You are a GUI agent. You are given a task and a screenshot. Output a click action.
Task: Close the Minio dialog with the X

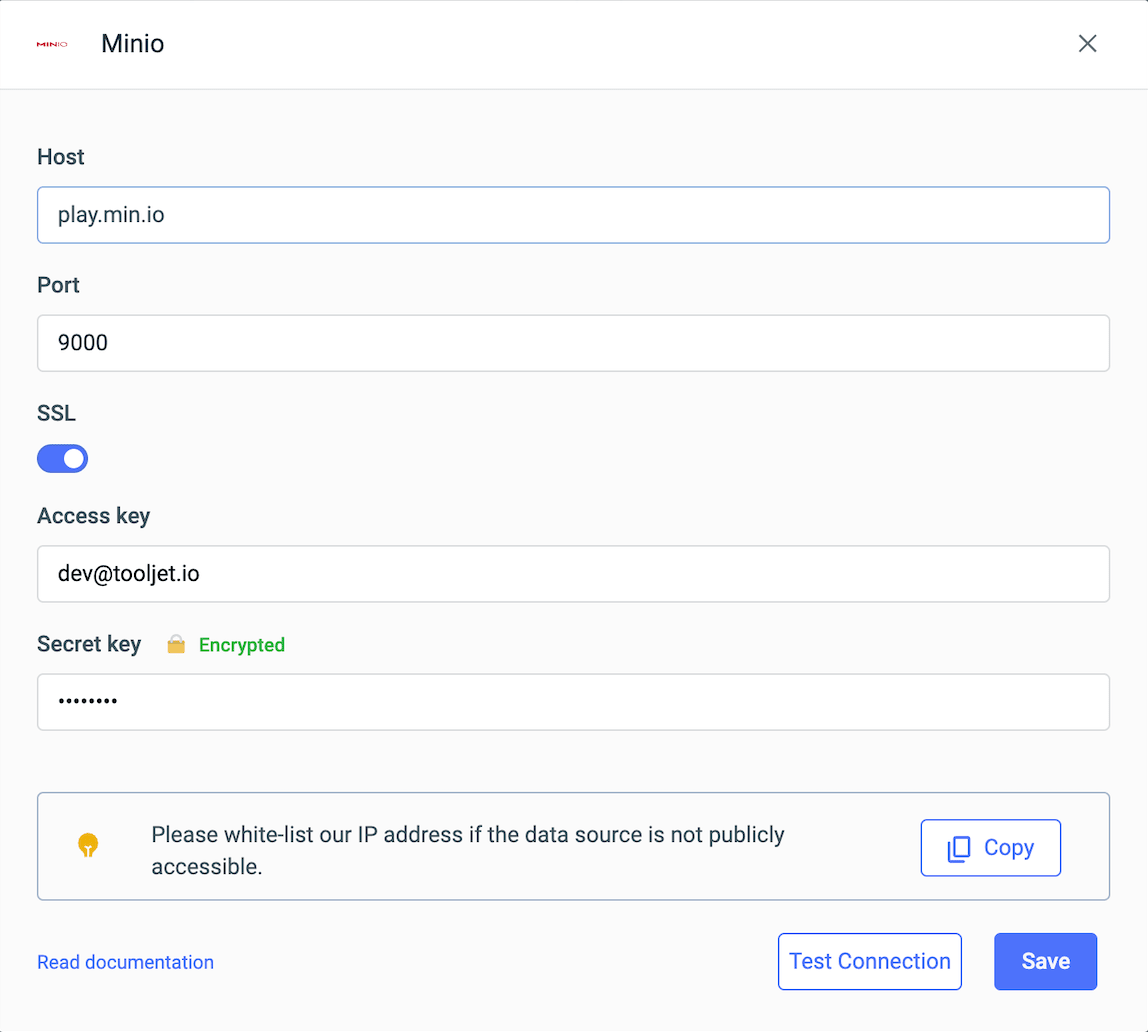pyautogui.click(x=1087, y=44)
